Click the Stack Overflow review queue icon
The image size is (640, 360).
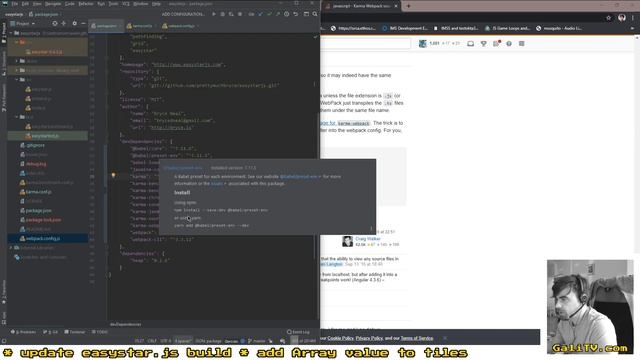(x=496, y=43)
